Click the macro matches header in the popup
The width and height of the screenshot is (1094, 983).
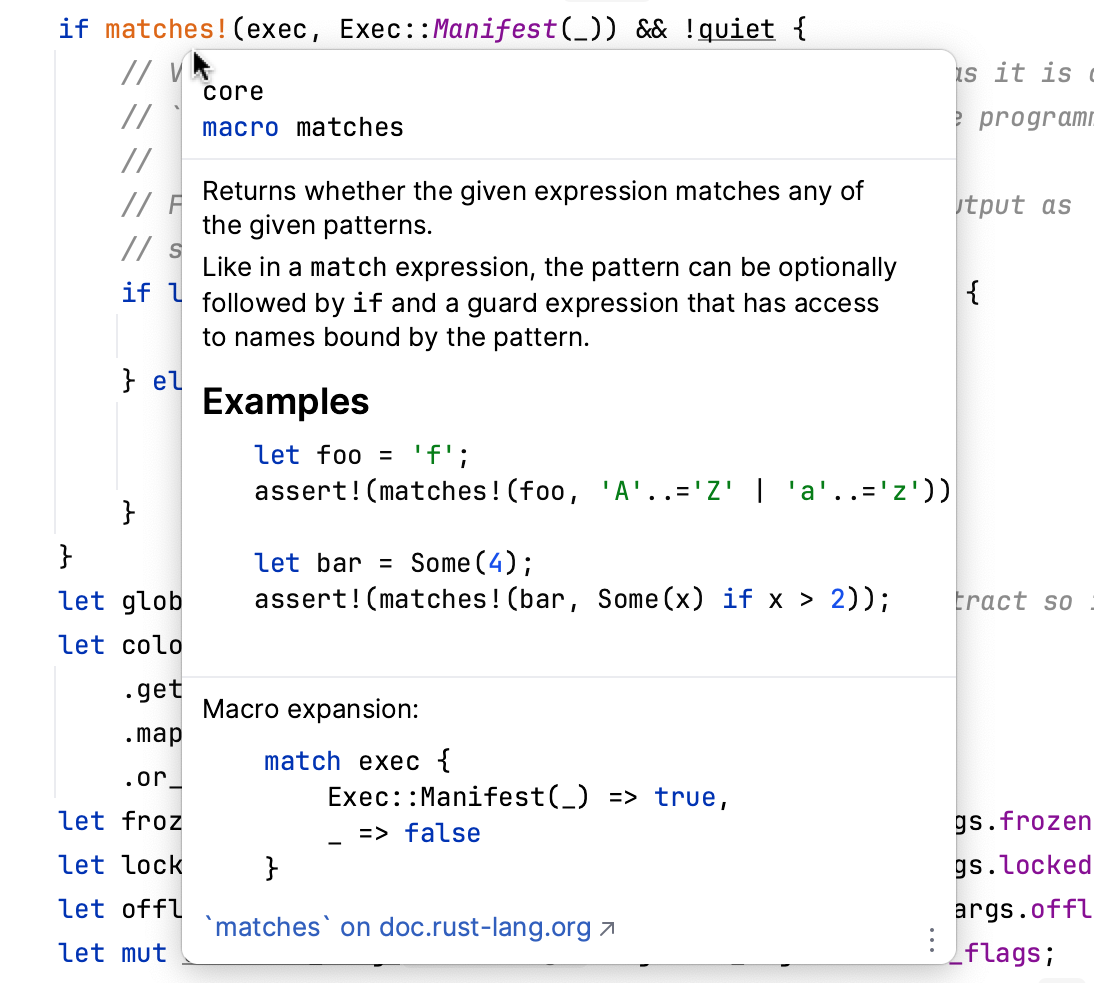point(300,127)
